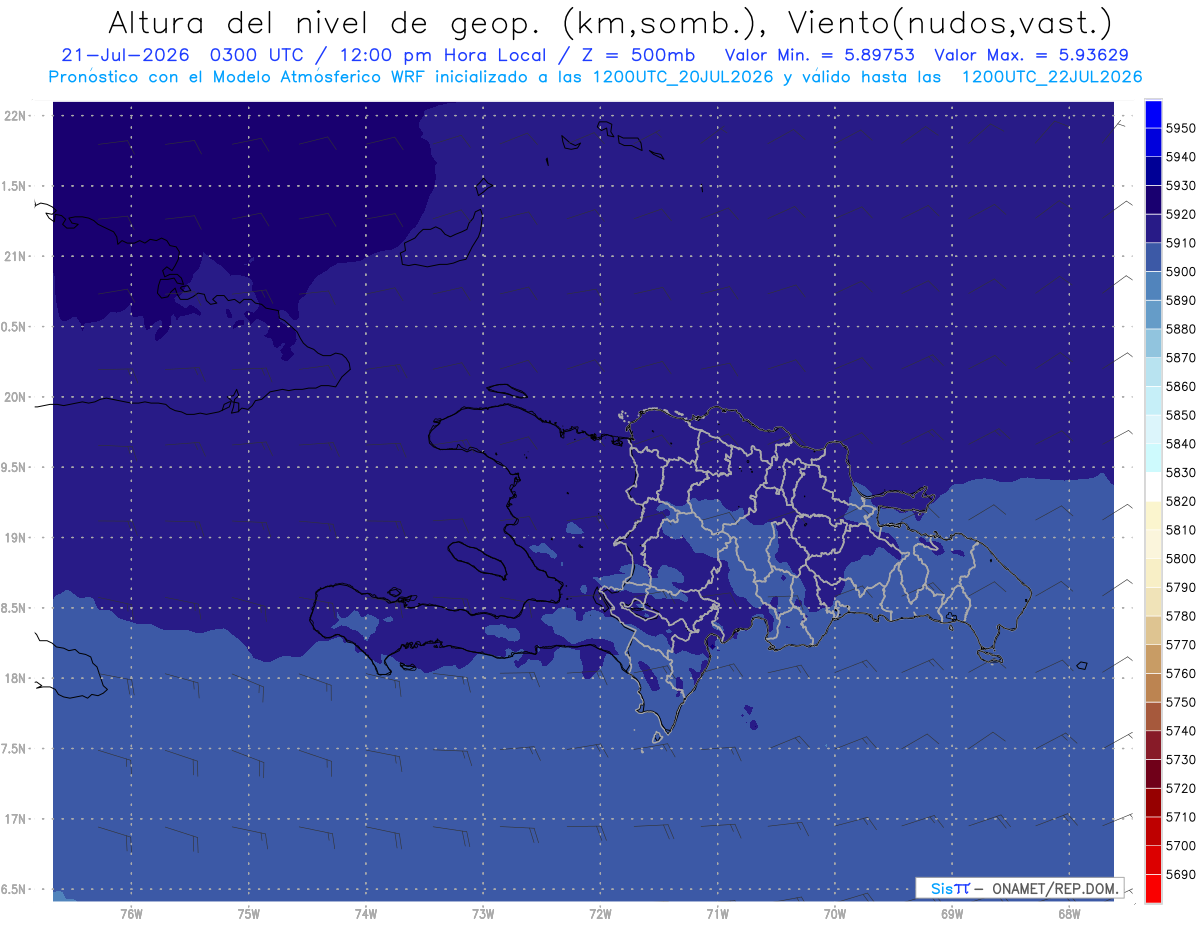Click the '5880' legend value
The width and height of the screenshot is (1200, 927).
tap(1180, 329)
